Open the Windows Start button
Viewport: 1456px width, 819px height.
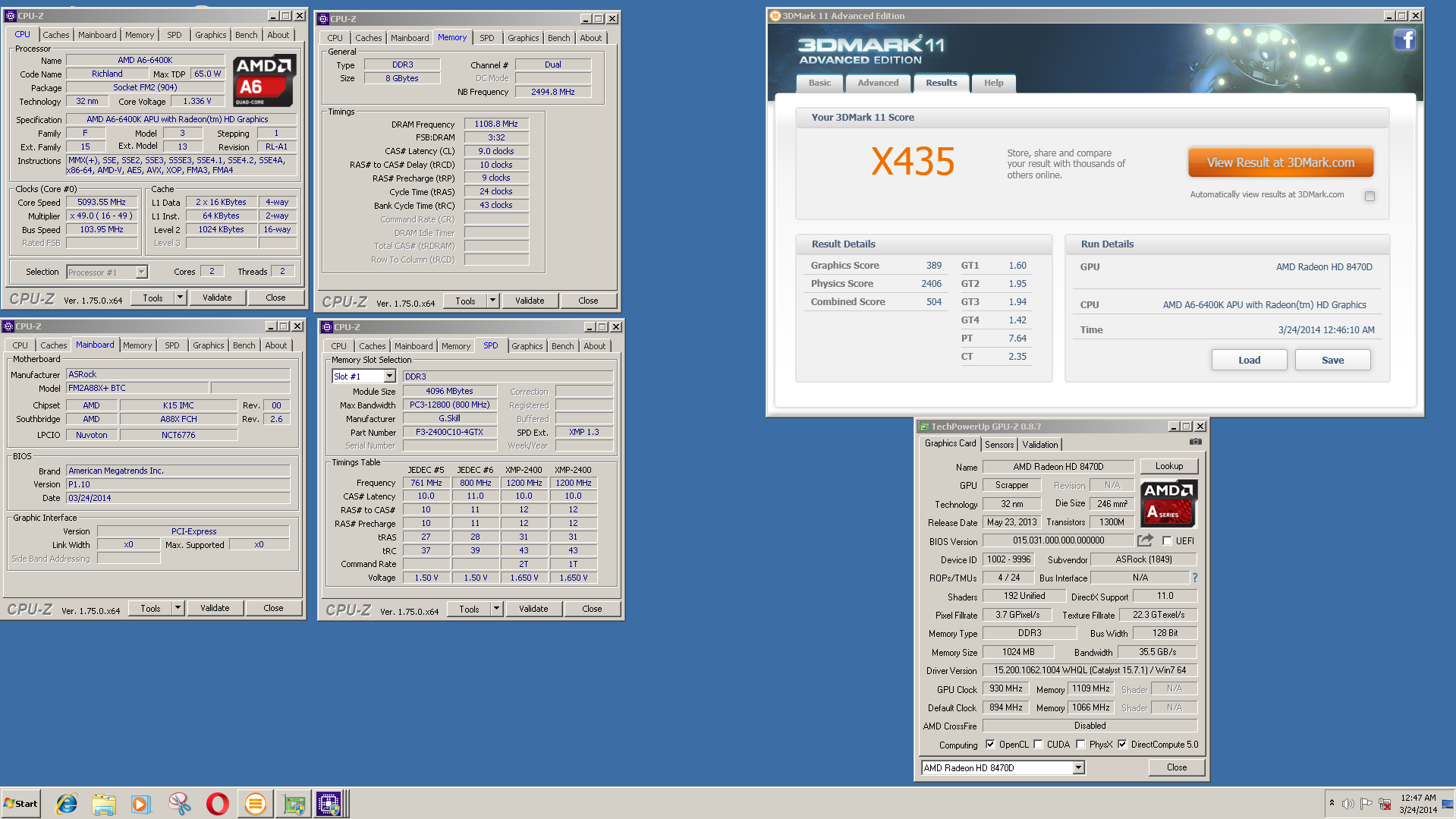click(20, 804)
